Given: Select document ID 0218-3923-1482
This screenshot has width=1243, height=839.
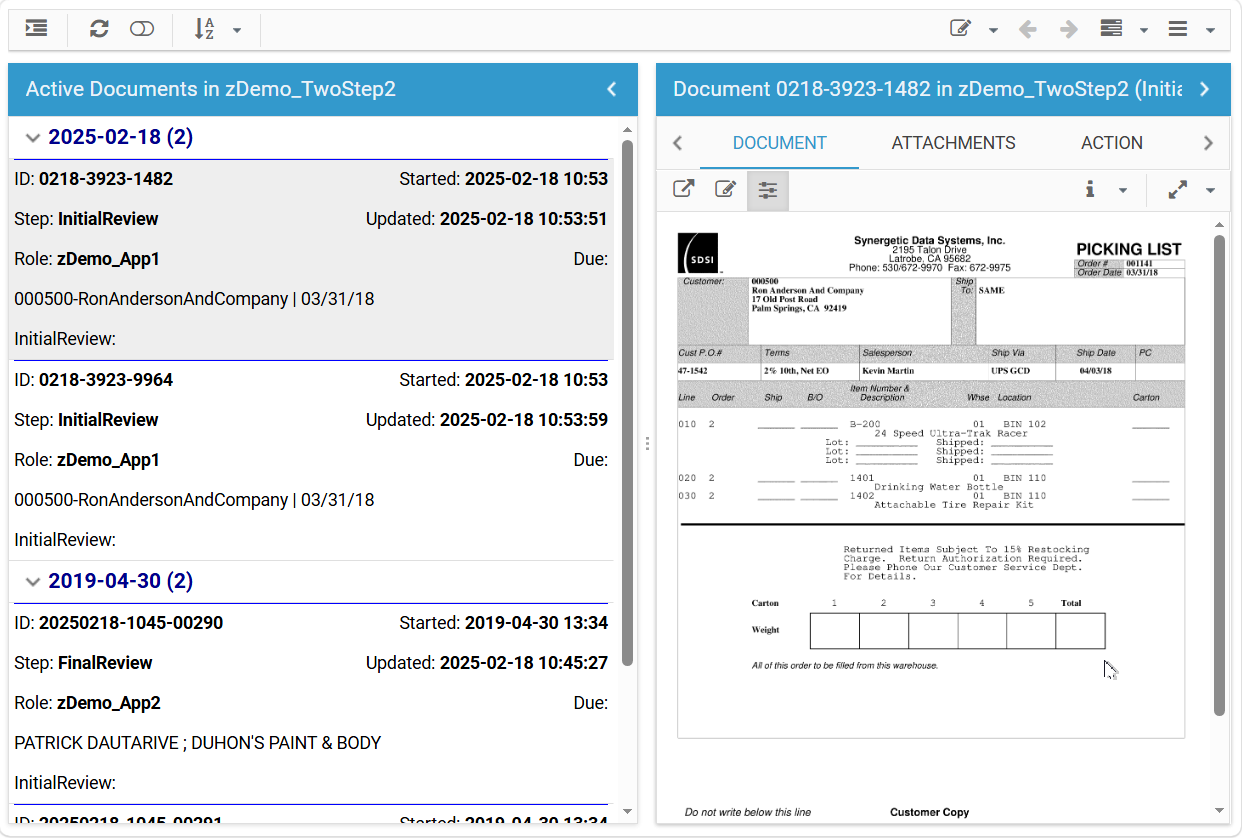Looking at the screenshot, I should 106,179.
